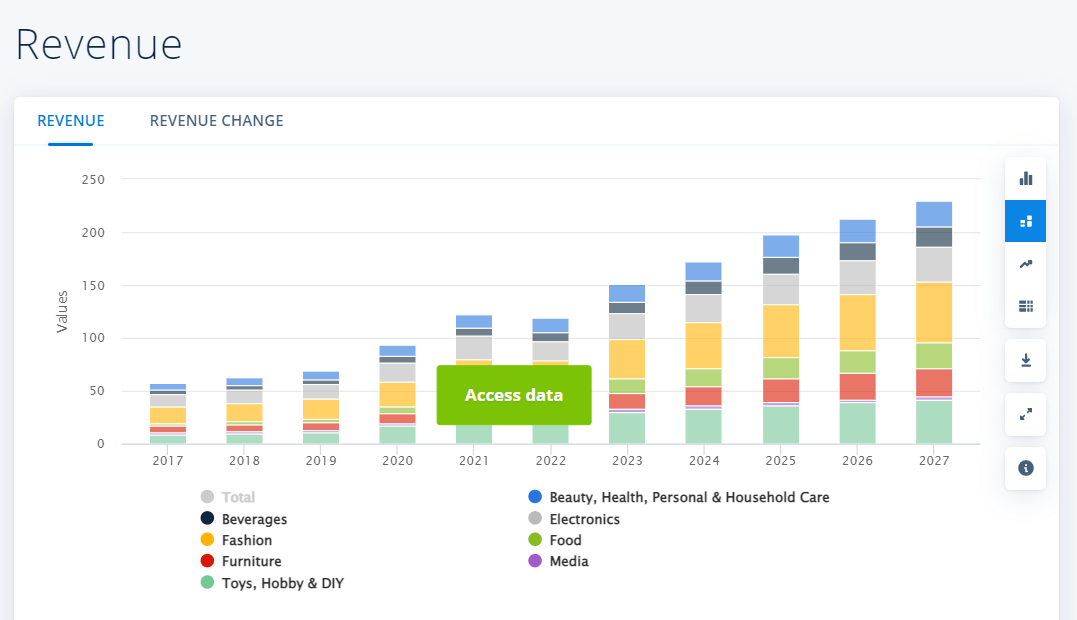Expand the chart to fullscreen

tap(1025, 414)
